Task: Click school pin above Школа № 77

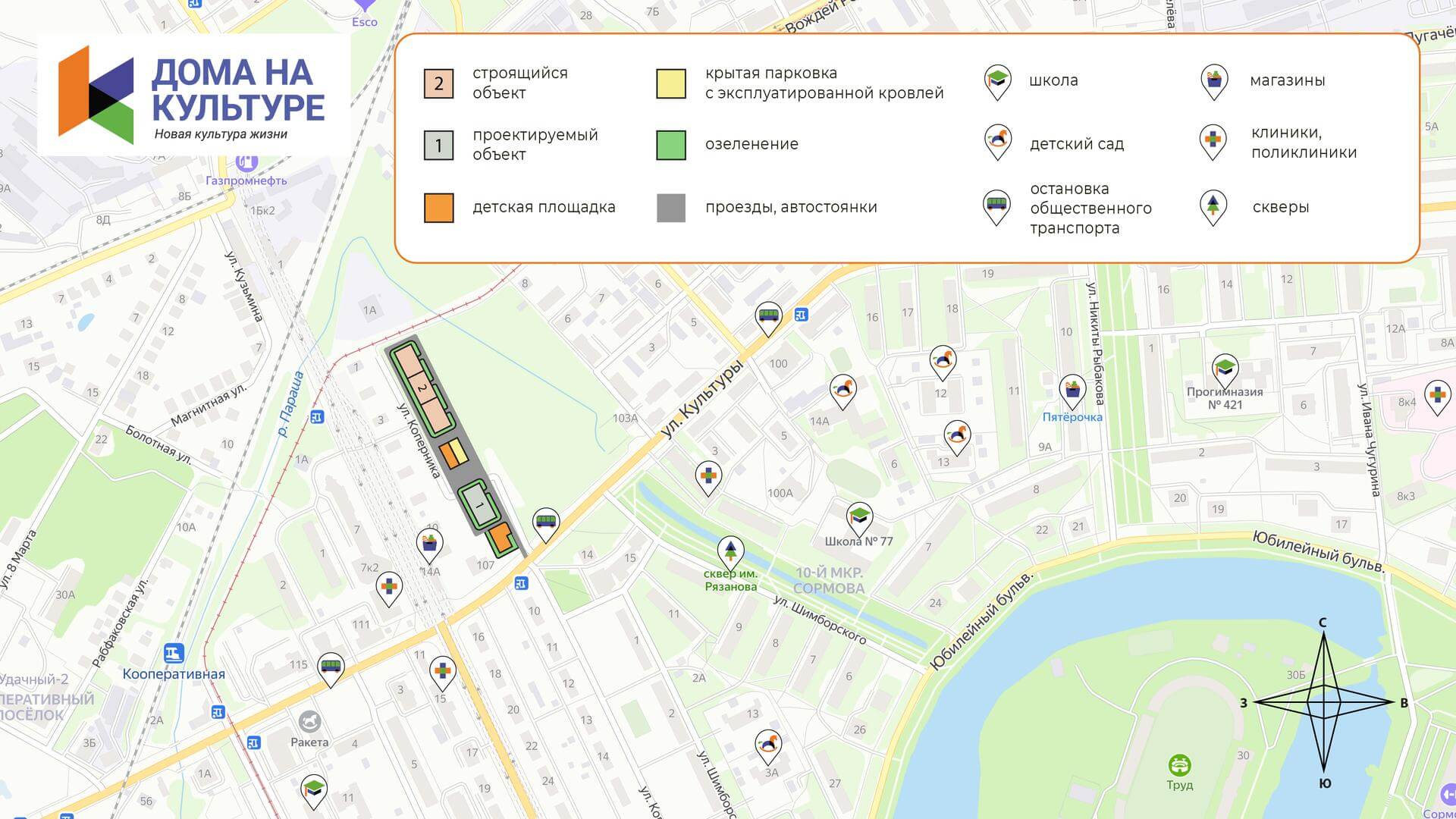Action: (858, 520)
